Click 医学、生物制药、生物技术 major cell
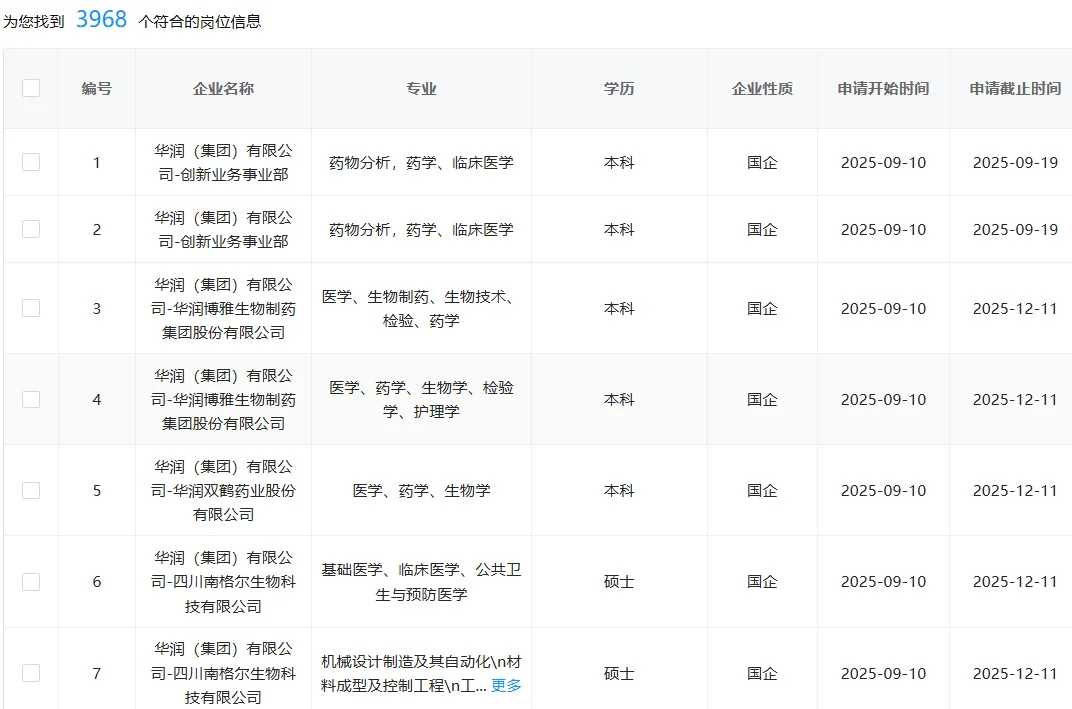Screen dimensions: 1072x709 [x=421, y=308]
